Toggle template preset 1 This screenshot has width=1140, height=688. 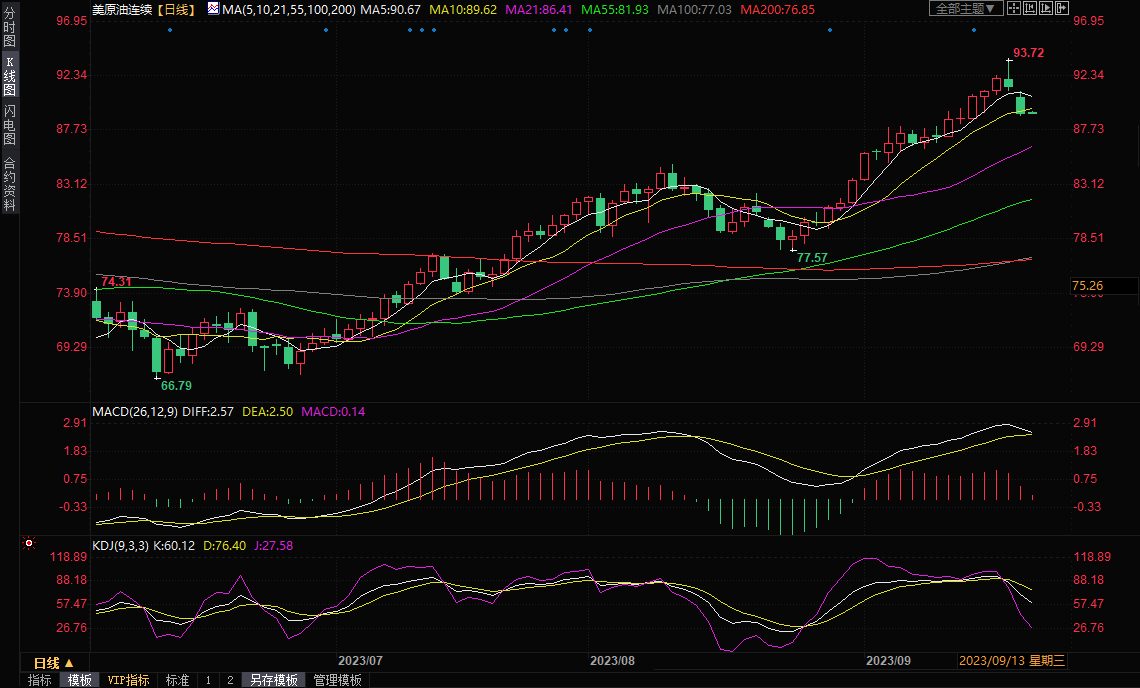(x=208, y=680)
